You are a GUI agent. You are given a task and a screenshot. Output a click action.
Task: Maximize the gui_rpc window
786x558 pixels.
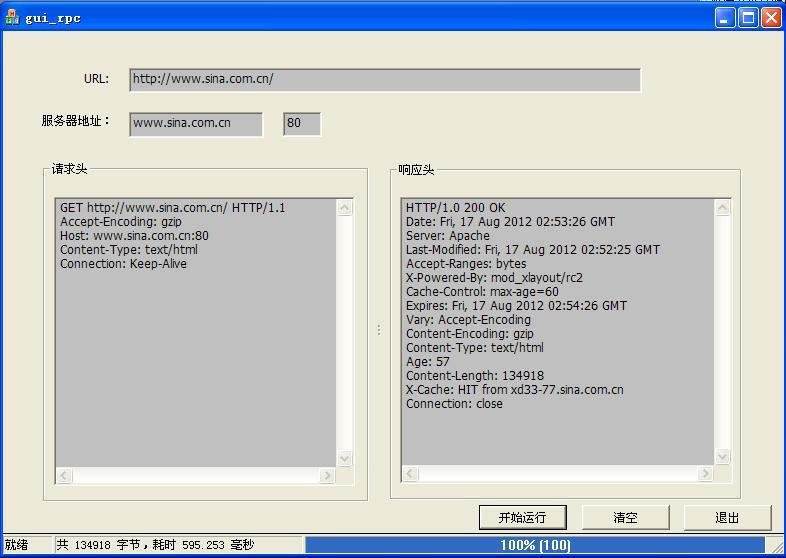tap(748, 18)
